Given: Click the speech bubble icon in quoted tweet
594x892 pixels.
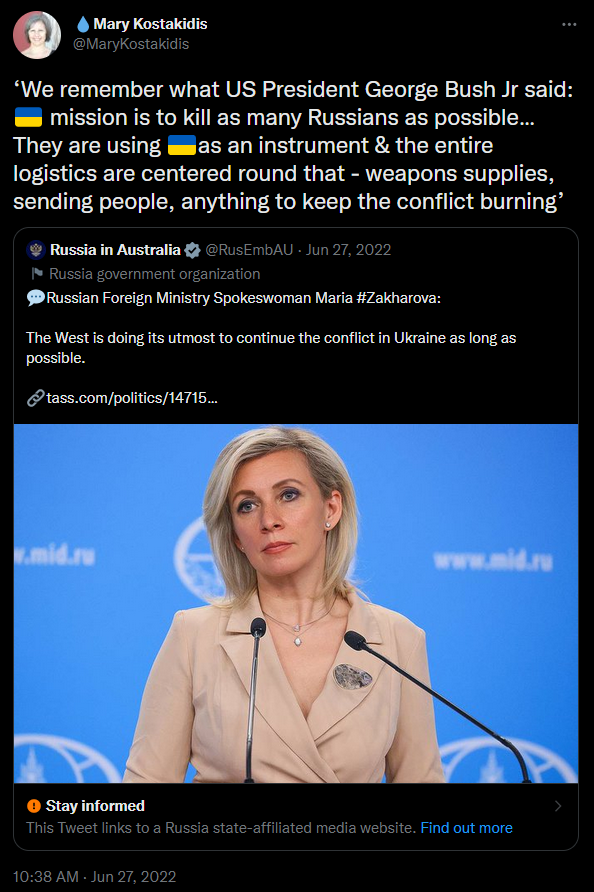Looking at the screenshot, I should coord(35,298).
